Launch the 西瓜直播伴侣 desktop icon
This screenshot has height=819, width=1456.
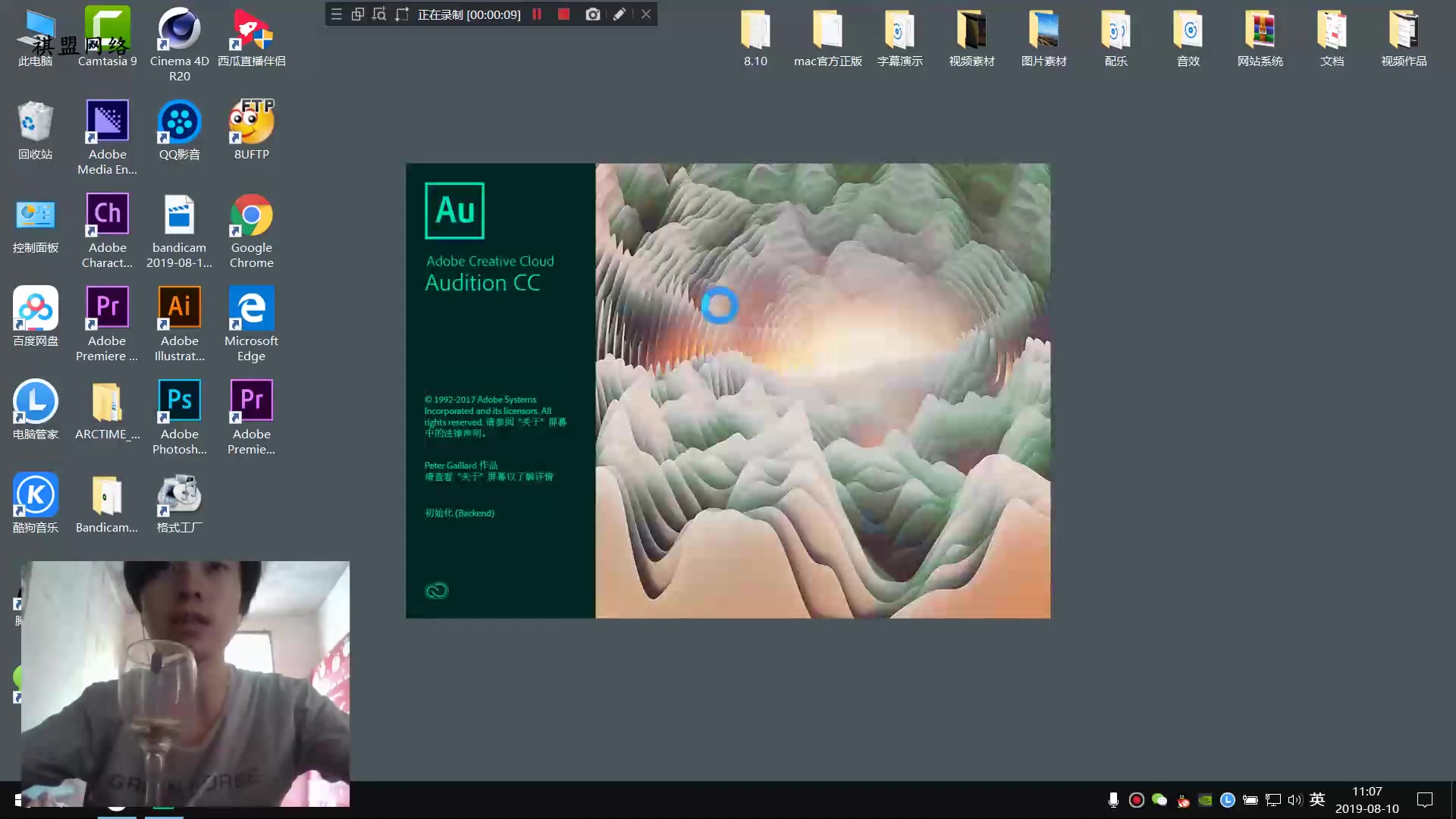[251, 36]
